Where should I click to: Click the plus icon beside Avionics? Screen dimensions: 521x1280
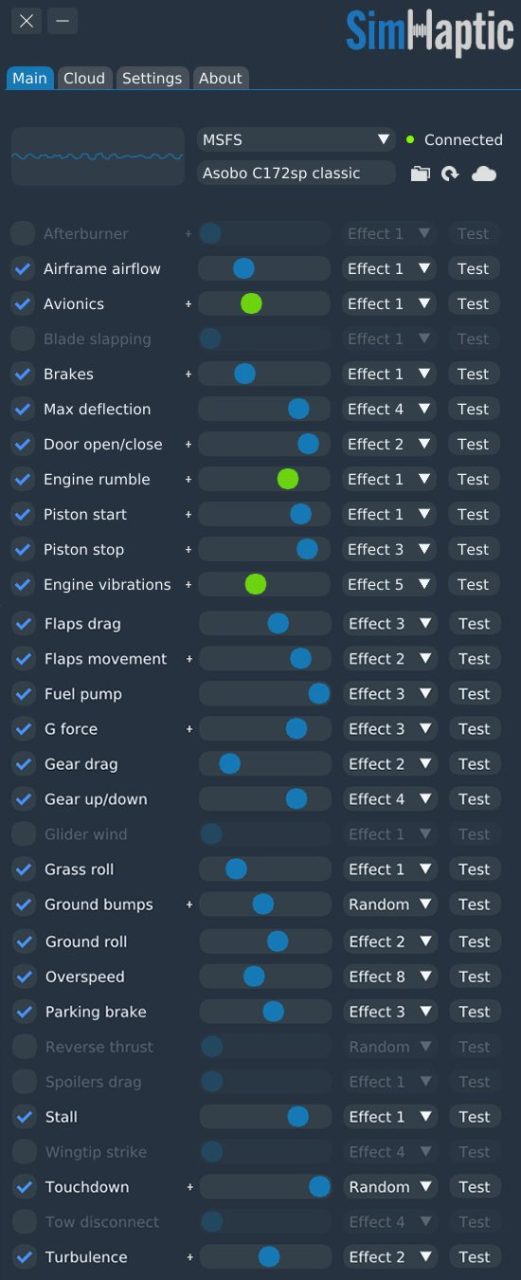[x=188, y=304]
